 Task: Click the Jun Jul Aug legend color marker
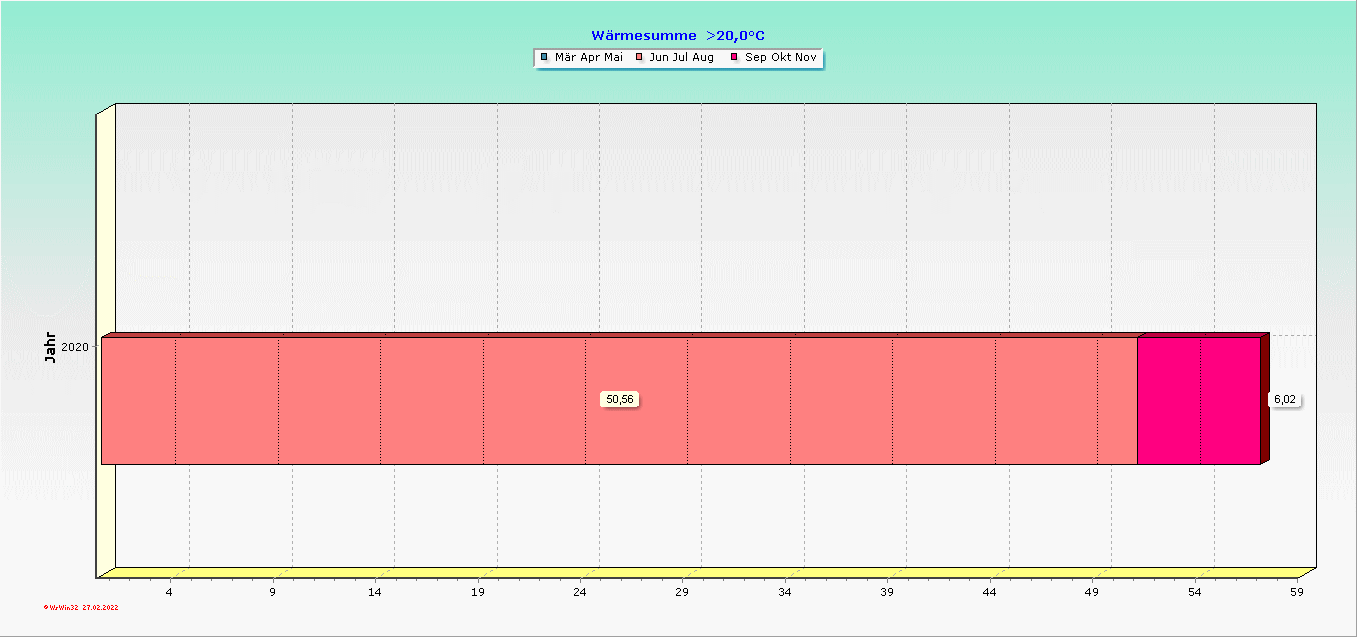(x=639, y=57)
